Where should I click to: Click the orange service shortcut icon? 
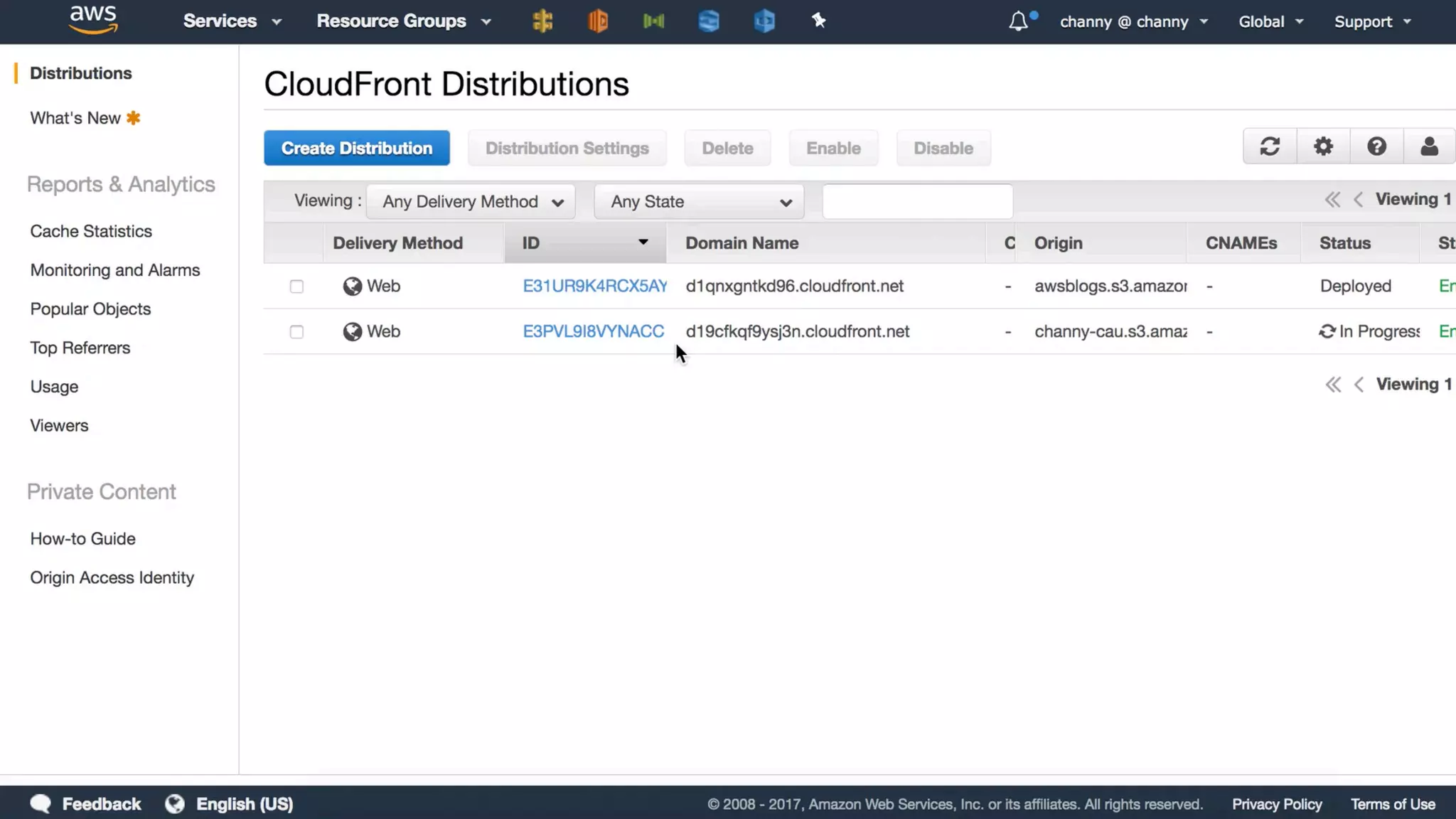coord(598,21)
